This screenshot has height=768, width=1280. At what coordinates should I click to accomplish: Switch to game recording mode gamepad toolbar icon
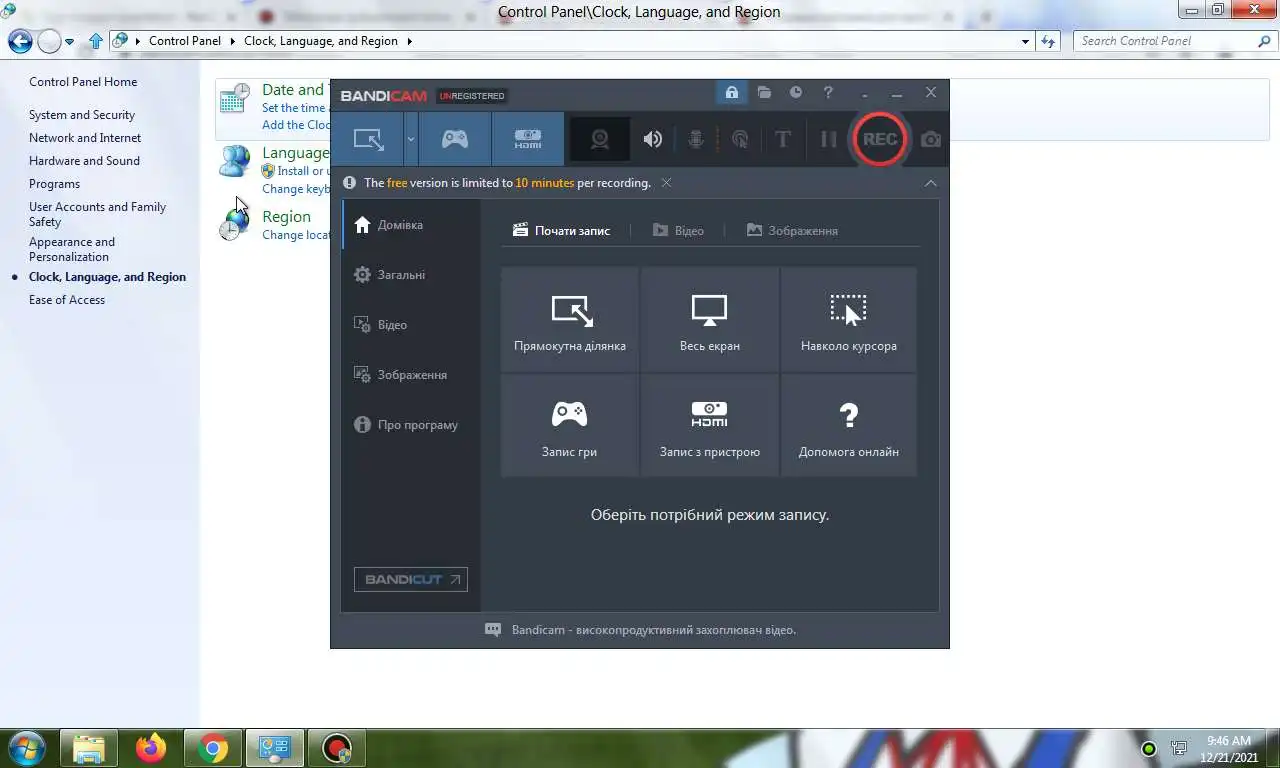pyautogui.click(x=455, y=139)
